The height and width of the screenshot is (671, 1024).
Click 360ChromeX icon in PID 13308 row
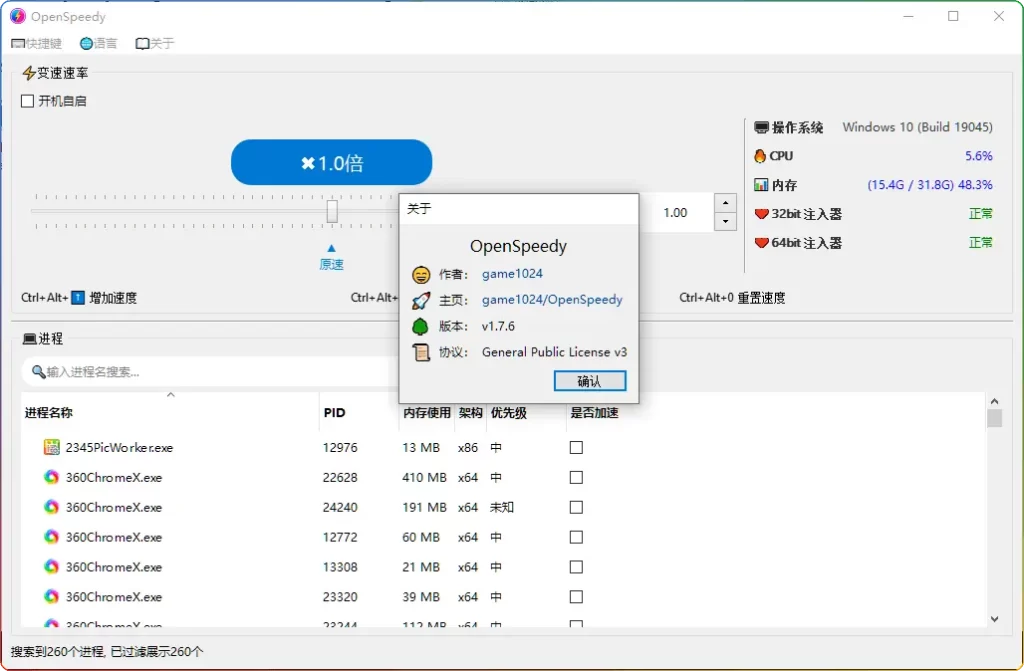[x=52, y=567]
